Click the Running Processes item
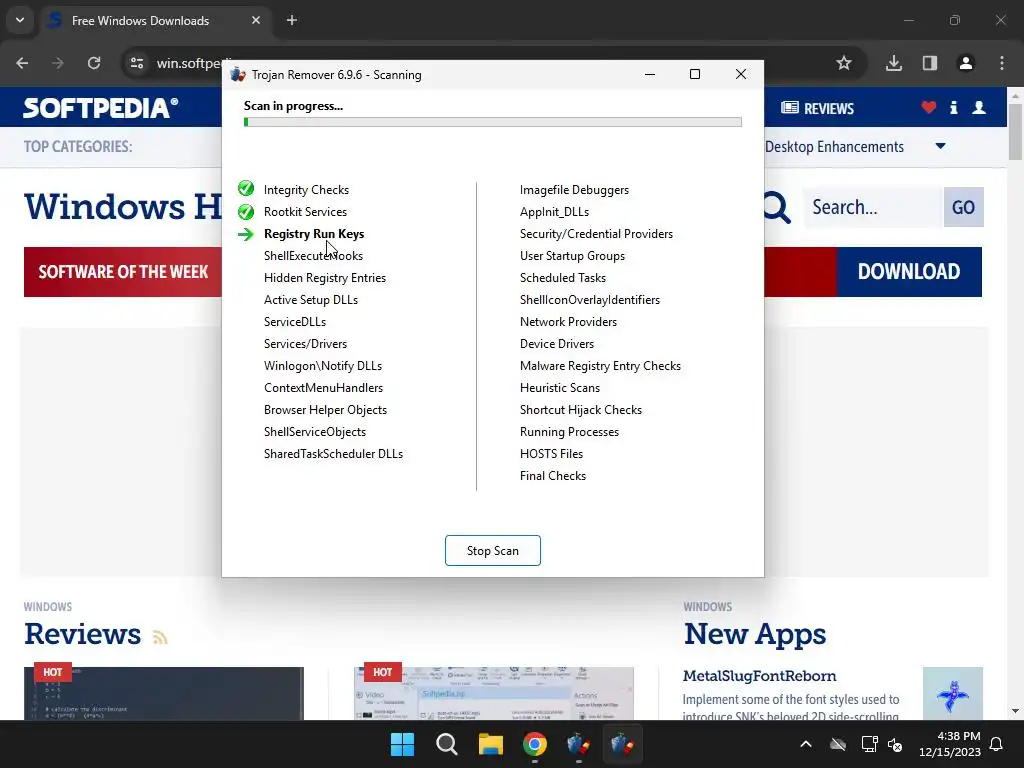 point(569,432)
